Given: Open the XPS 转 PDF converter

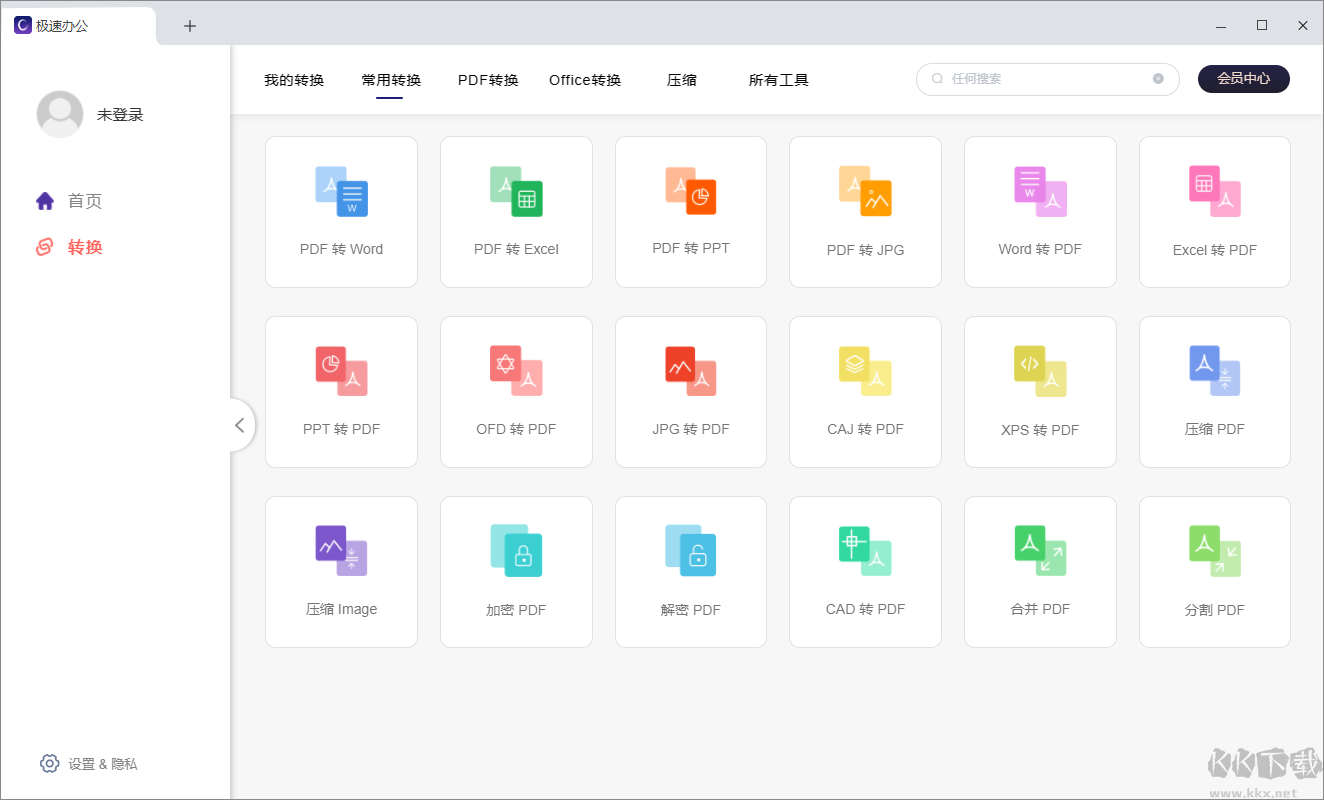Looking at the screenshot, I should click(1040, 391).
